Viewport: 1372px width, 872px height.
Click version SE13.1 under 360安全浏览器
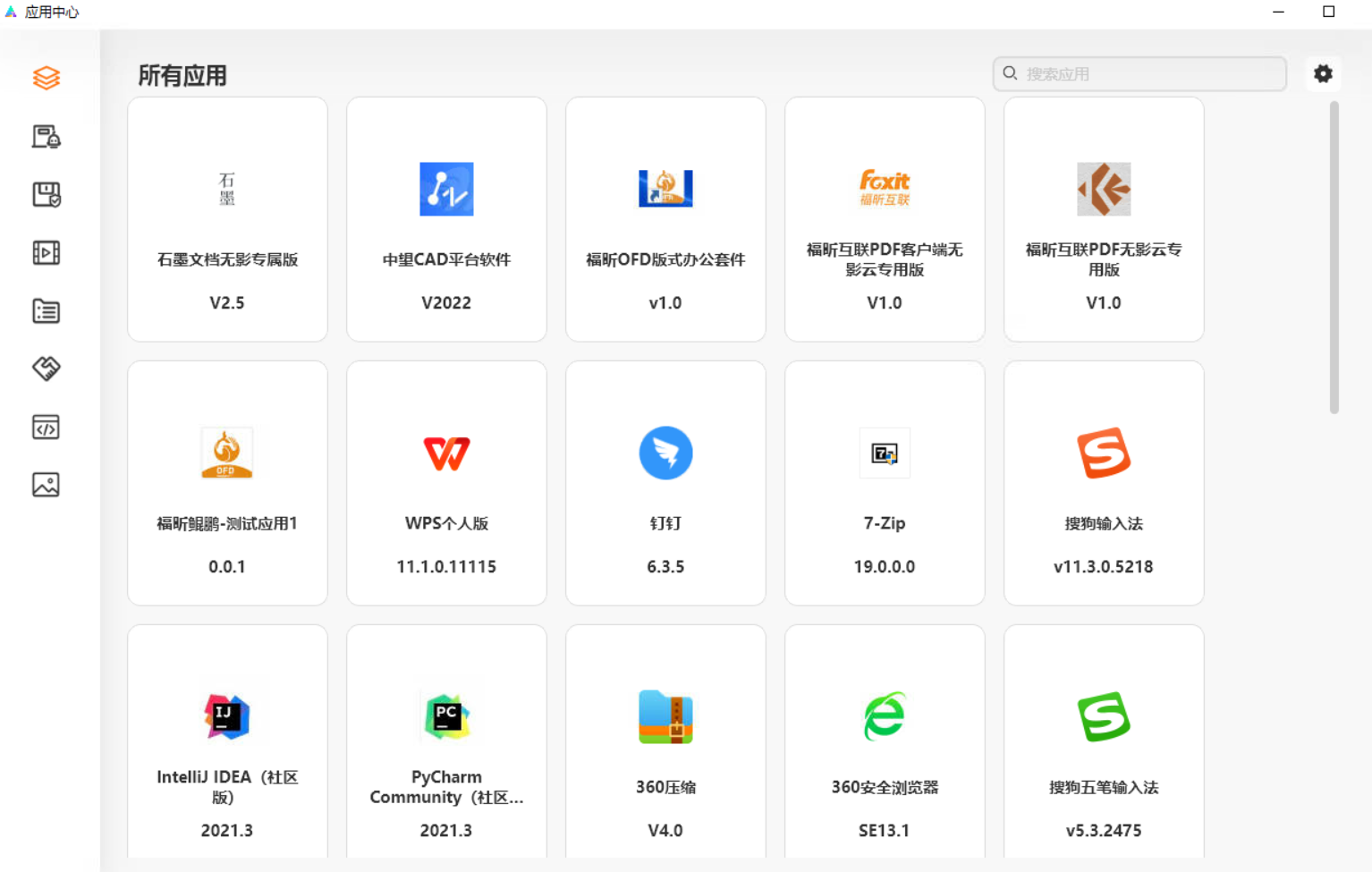tap(885, 830)
